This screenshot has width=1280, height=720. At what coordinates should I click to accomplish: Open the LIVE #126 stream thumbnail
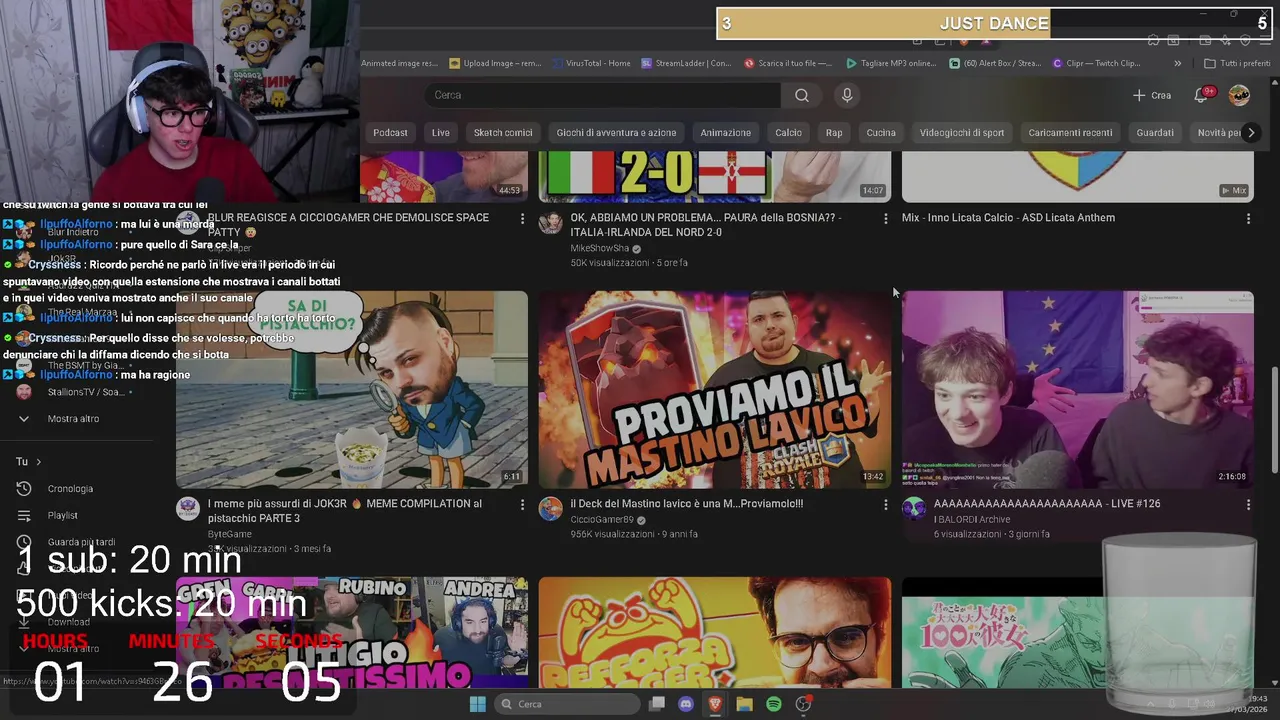[1077, 389]
